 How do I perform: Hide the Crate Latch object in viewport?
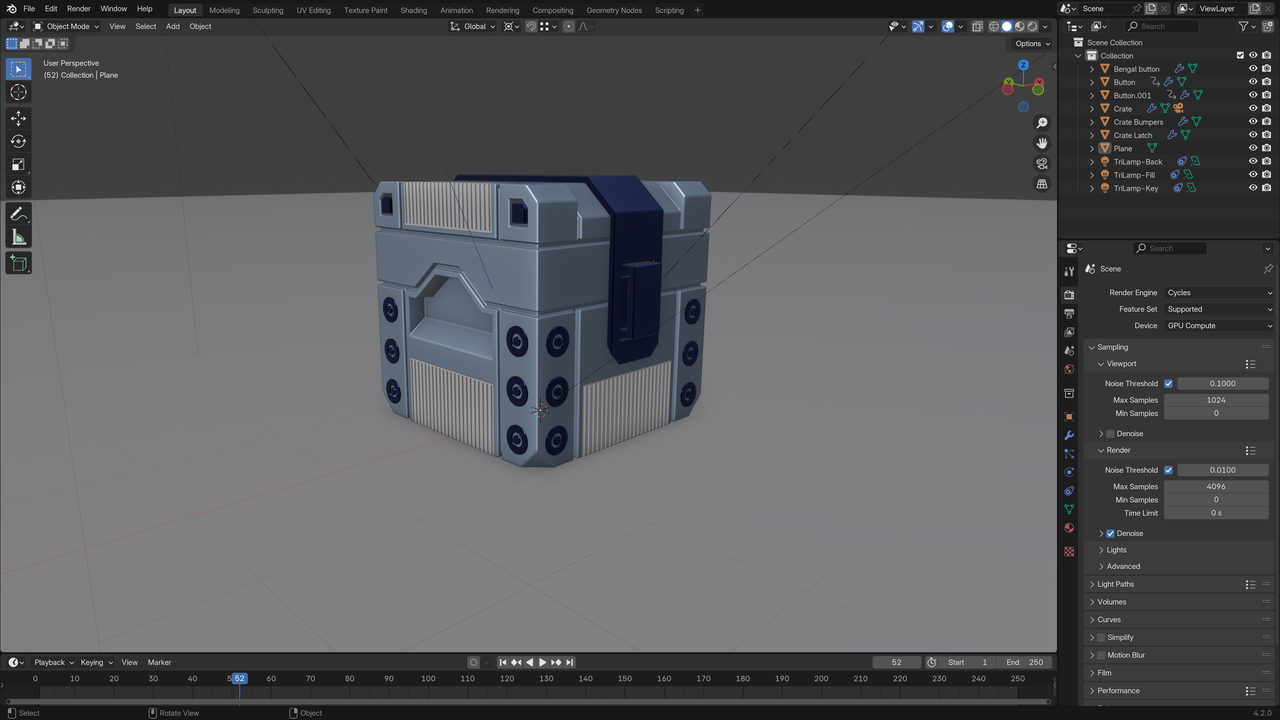coord(1252,135)
